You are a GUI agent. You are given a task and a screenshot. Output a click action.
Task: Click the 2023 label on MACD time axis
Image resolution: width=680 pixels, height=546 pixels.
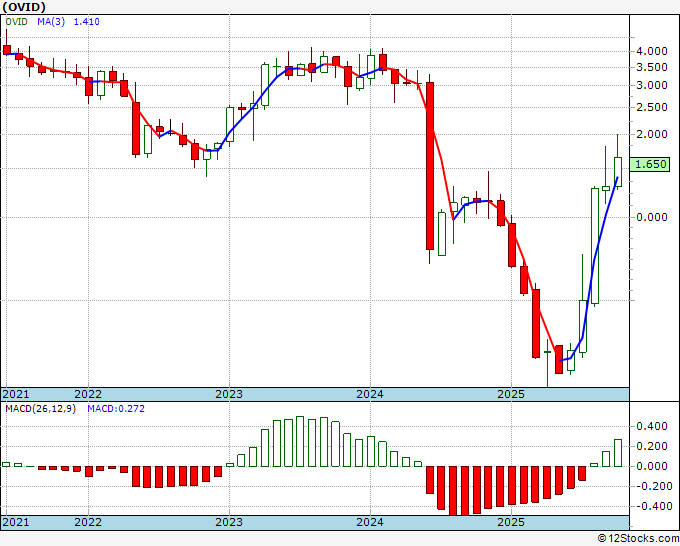[x=229, y=522]
